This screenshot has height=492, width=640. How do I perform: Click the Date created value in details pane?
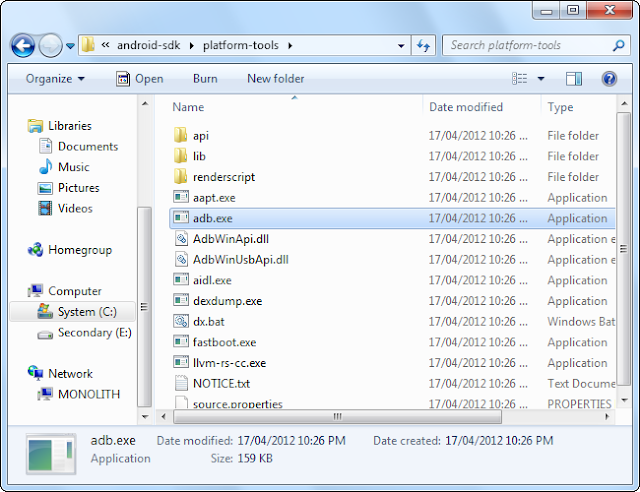(x=499, y=441)
